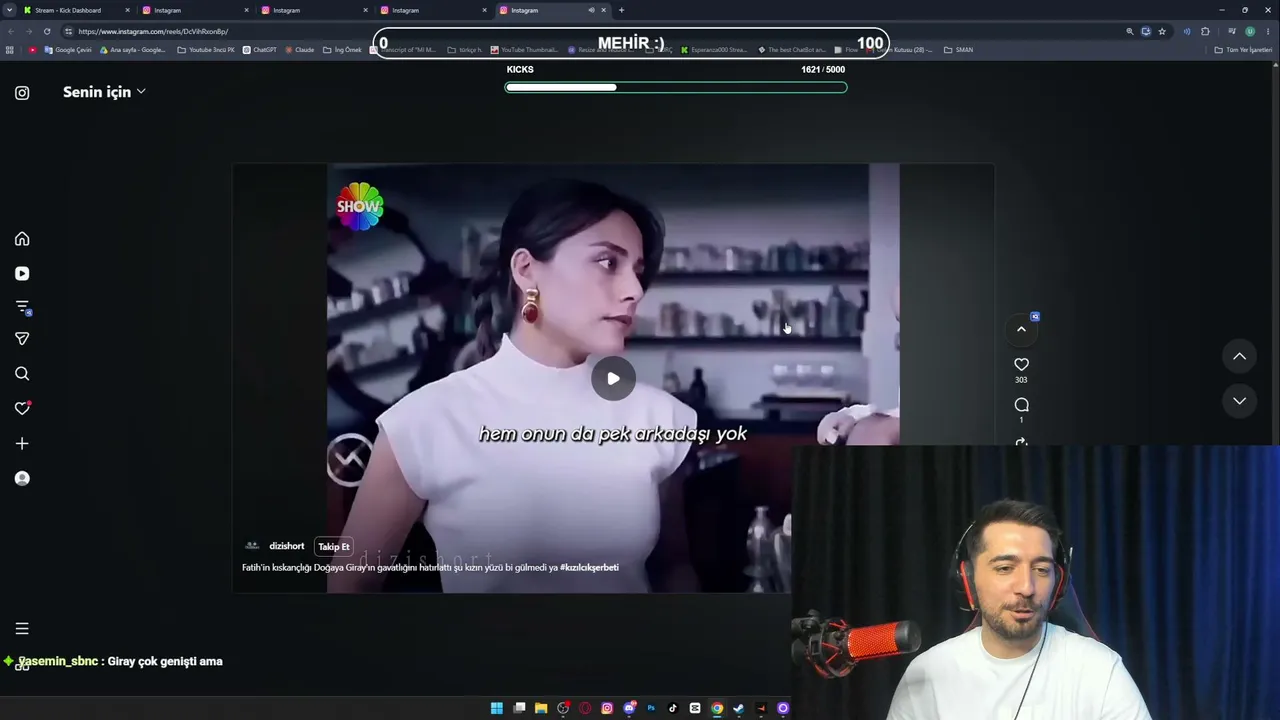Open Discord from the taskbar
Viewport: 1280px width, 720px height.
tap(629, 708)
